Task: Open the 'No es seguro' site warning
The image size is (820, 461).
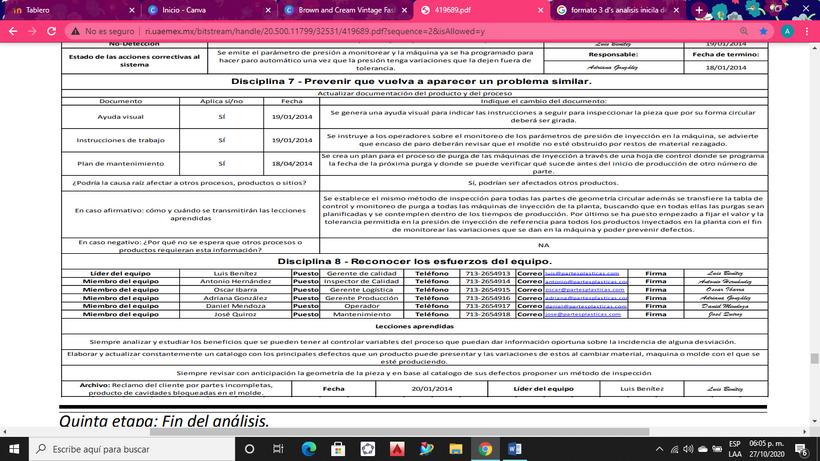Action: pyautogui.click(x=103, y=31)
